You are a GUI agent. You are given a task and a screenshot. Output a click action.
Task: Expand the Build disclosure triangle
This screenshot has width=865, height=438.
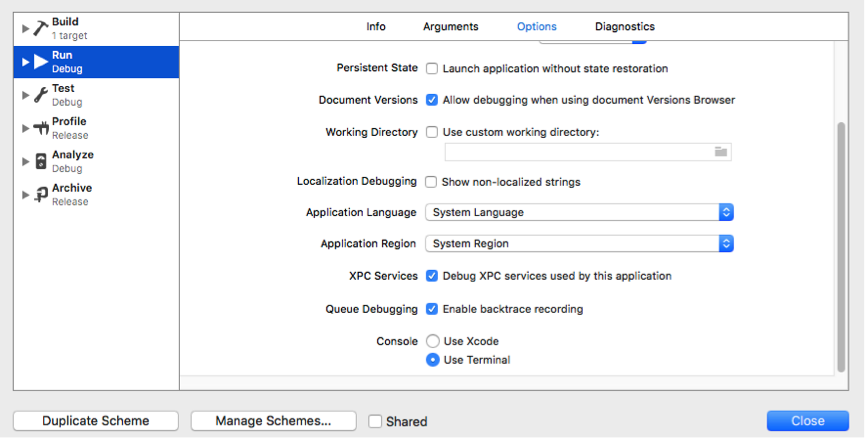pyautogui.click(x=25, y=29)
